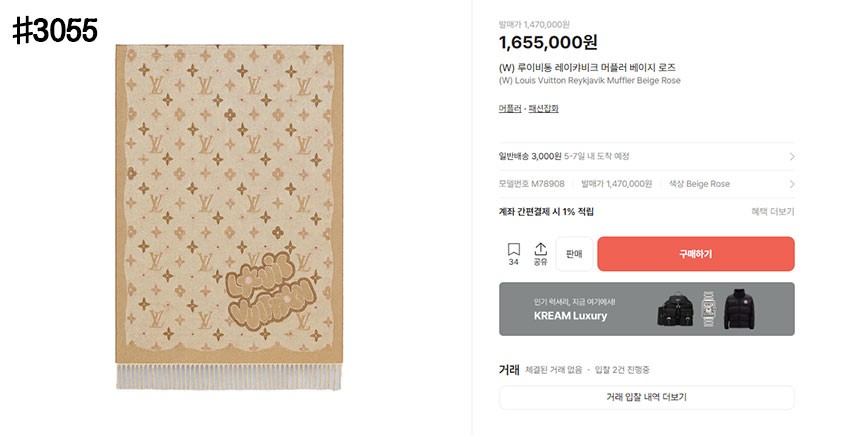
Task: Expand the model number details chevron
Action: [x=792, y=184]
